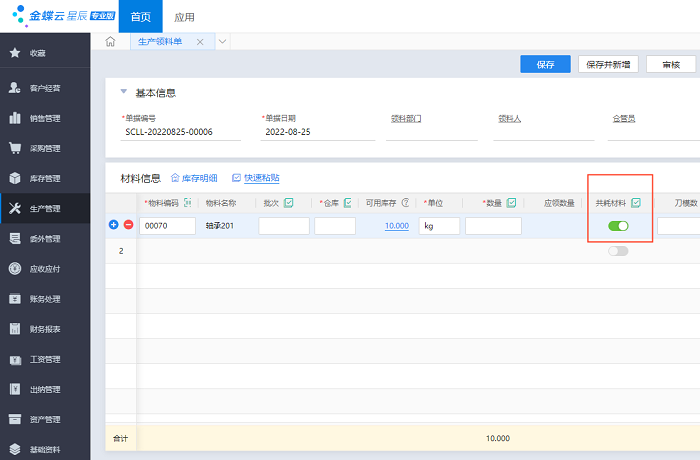Open tab list dropdown arrow
This screenshot has width=700, height=460.
coord(222,42)
